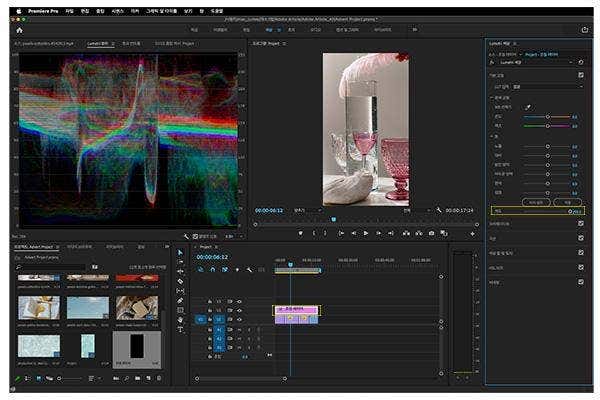Image resolution: width=600 pixels, height=400 pixels.
Task: Toggle V1 track eye visibility icon
Action: (x=239, y=319)
